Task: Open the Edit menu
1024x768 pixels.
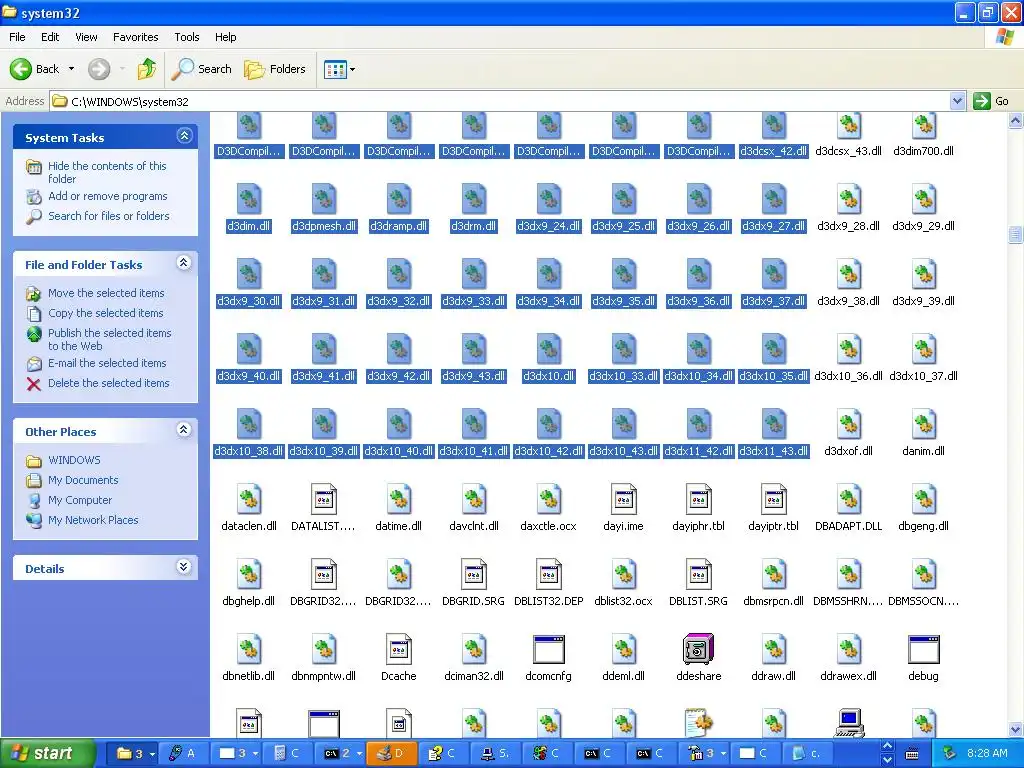Action: click(x=50, y=37)
